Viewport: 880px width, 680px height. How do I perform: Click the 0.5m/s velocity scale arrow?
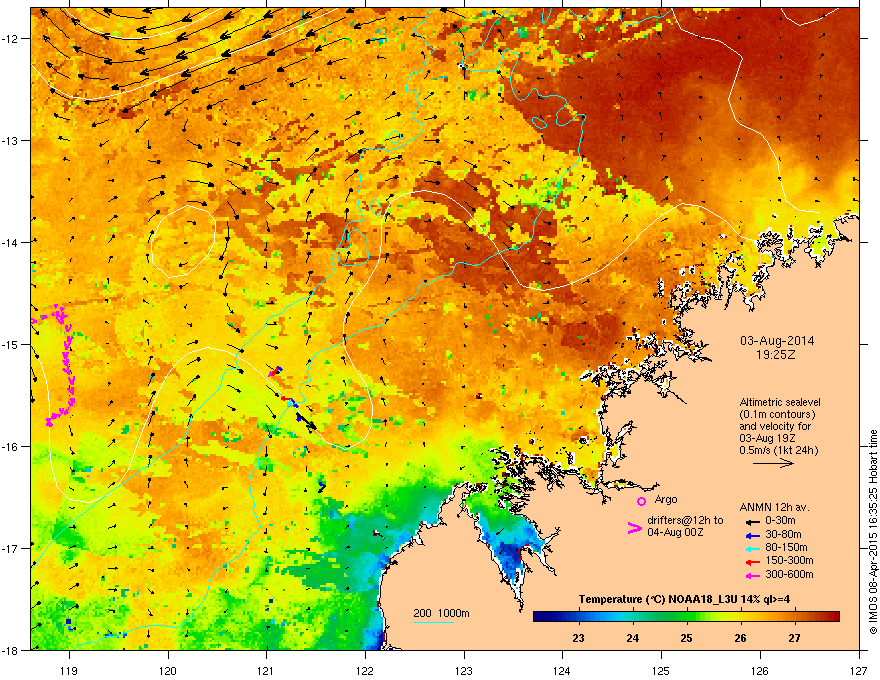pyautogui.click(x=773, y=463)
